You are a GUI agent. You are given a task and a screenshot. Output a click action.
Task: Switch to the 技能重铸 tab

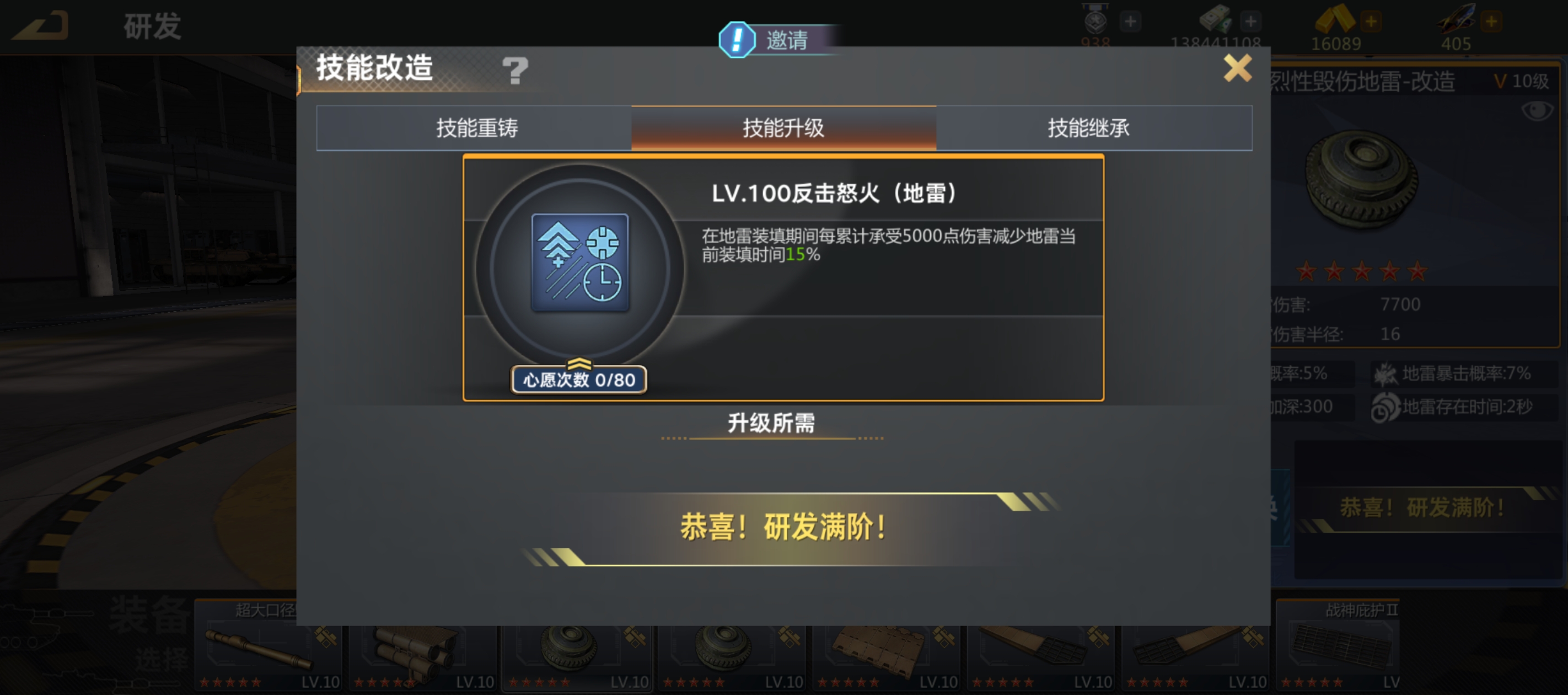point(475,128)
